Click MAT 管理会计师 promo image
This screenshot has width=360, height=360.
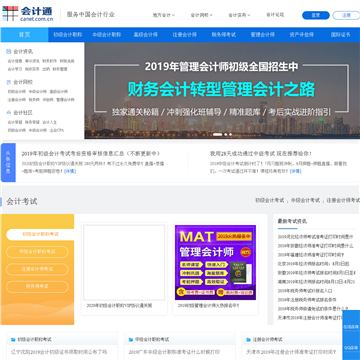(215, 263)
